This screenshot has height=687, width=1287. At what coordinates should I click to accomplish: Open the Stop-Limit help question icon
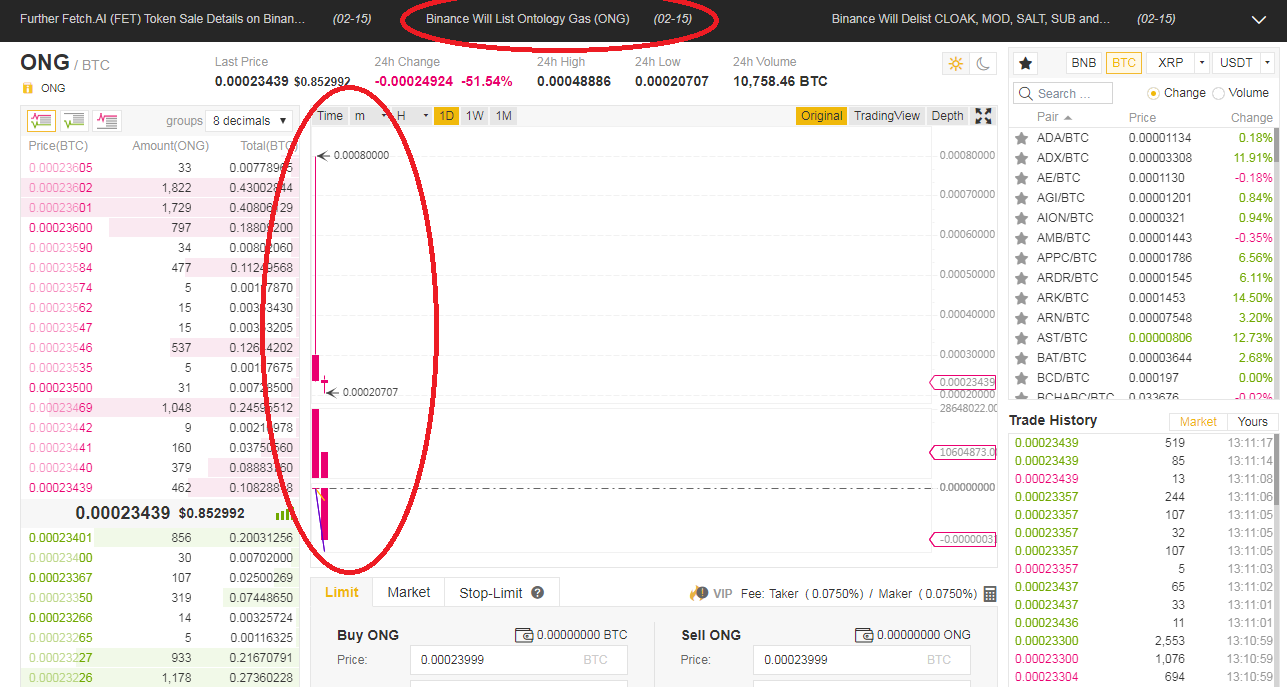point(538,593)
